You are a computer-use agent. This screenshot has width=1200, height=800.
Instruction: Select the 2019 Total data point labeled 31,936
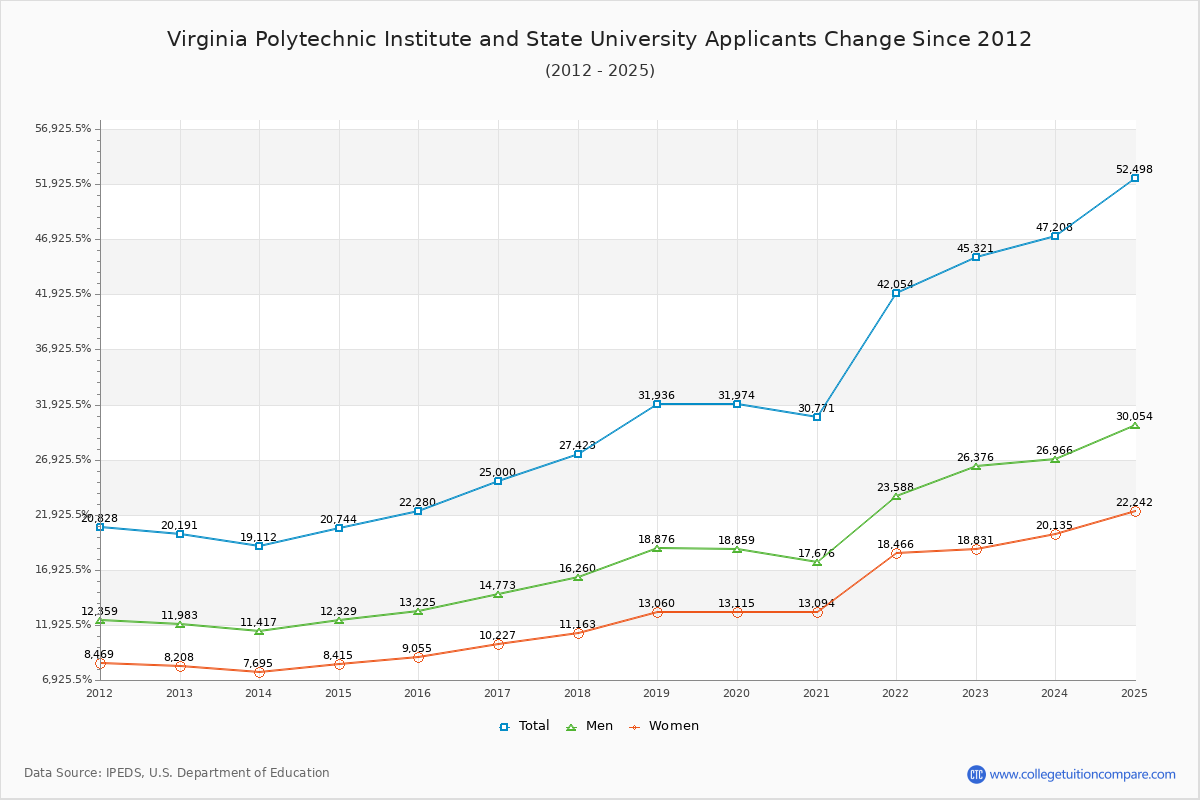(656, 404)
